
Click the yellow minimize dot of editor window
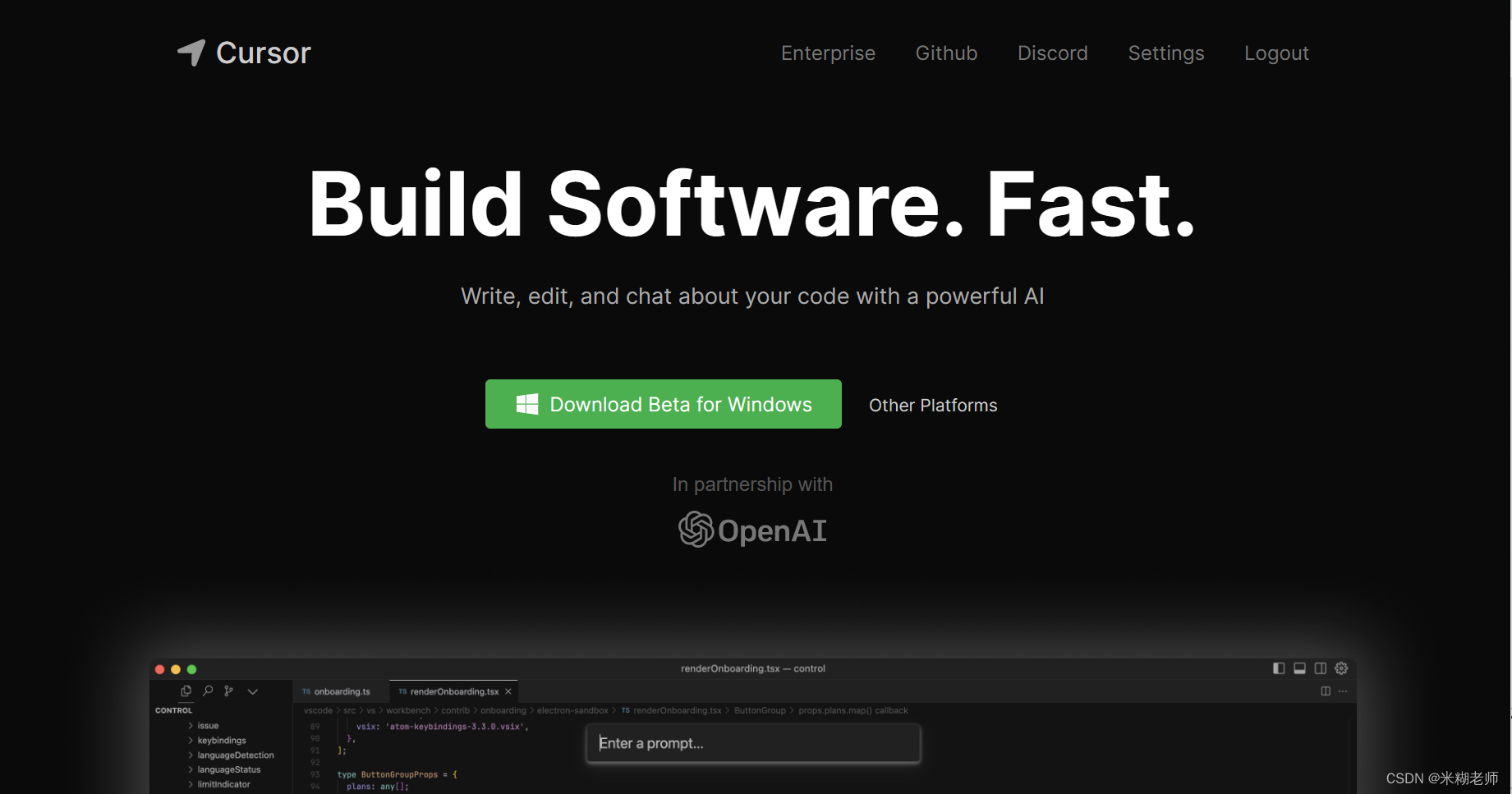point(175,669)
